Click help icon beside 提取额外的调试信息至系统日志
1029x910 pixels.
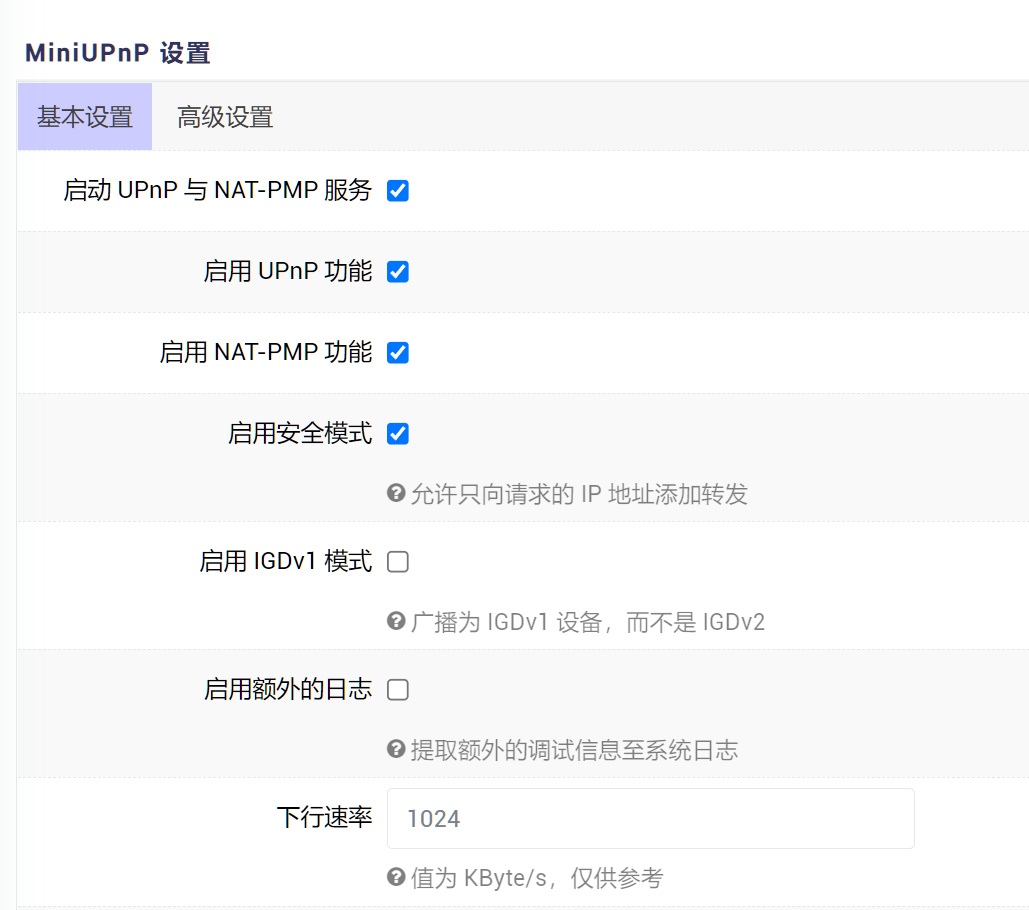396,749
